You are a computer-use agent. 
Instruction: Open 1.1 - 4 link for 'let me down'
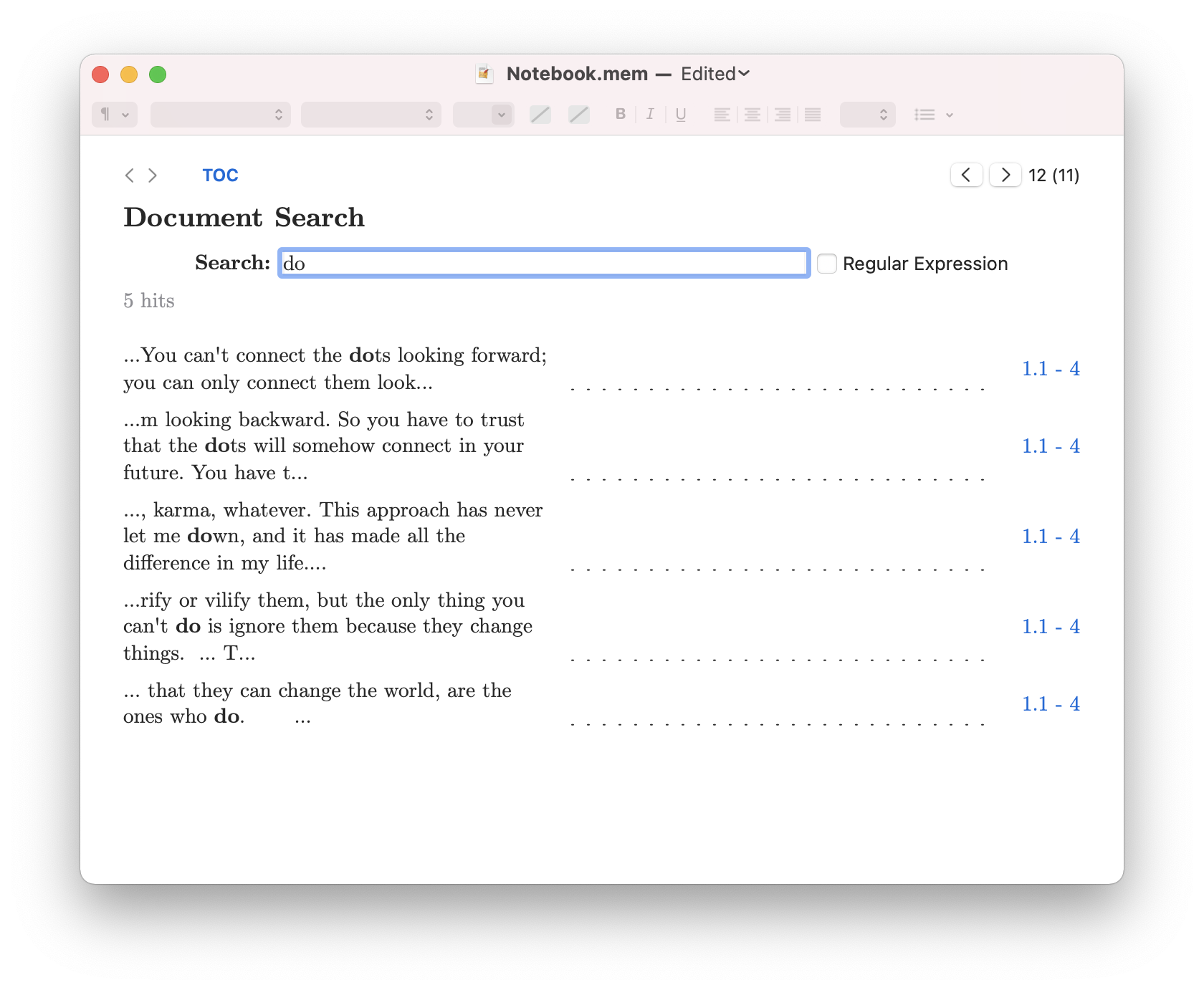1051,537
